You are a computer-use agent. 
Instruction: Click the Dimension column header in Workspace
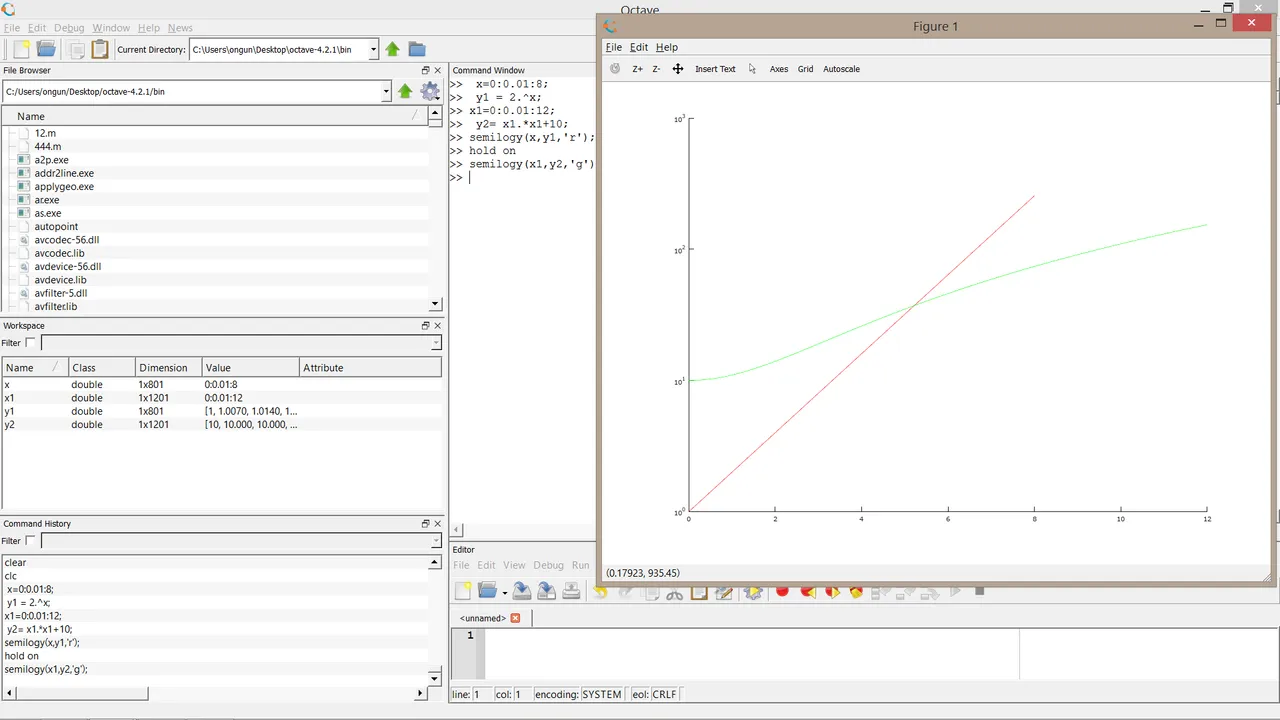[168, 368]
